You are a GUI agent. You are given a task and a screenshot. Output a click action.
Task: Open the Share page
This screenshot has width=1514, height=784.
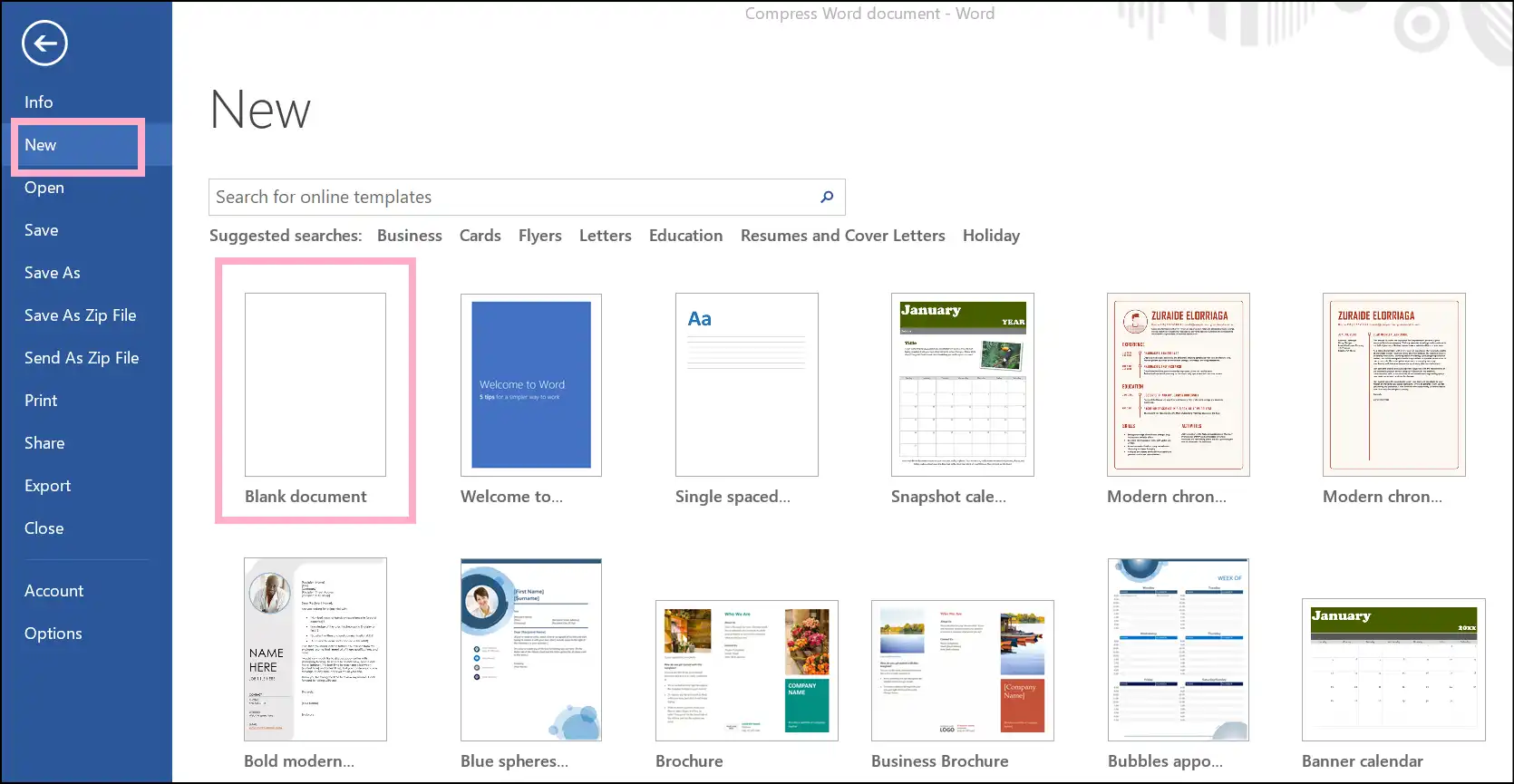pos(44,443)
